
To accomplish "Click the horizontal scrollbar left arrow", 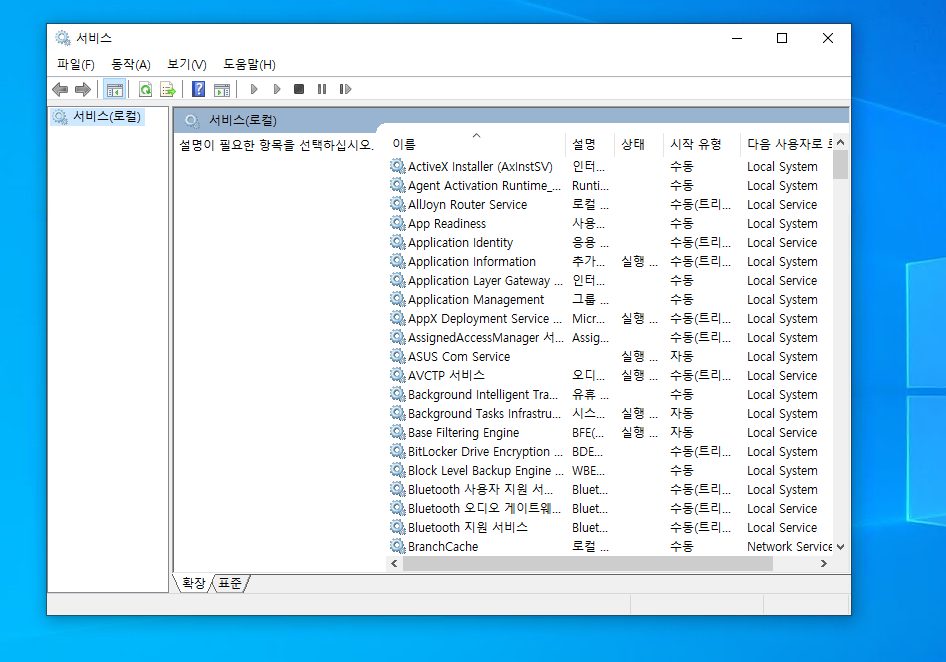I will click(394, 563).
